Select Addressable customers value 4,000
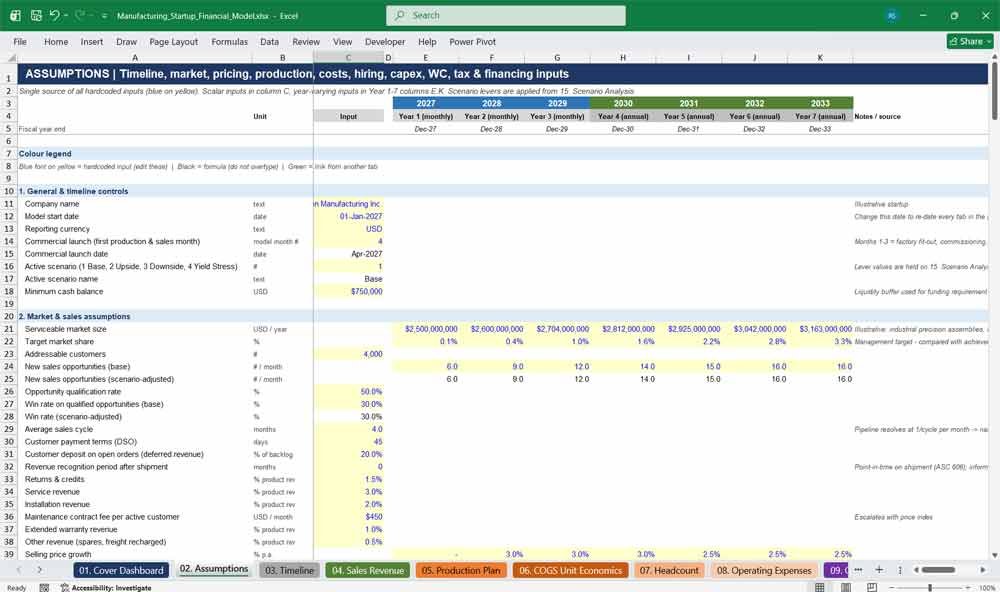This screenshot has height=592, width=1000. [x=348, y=354]
